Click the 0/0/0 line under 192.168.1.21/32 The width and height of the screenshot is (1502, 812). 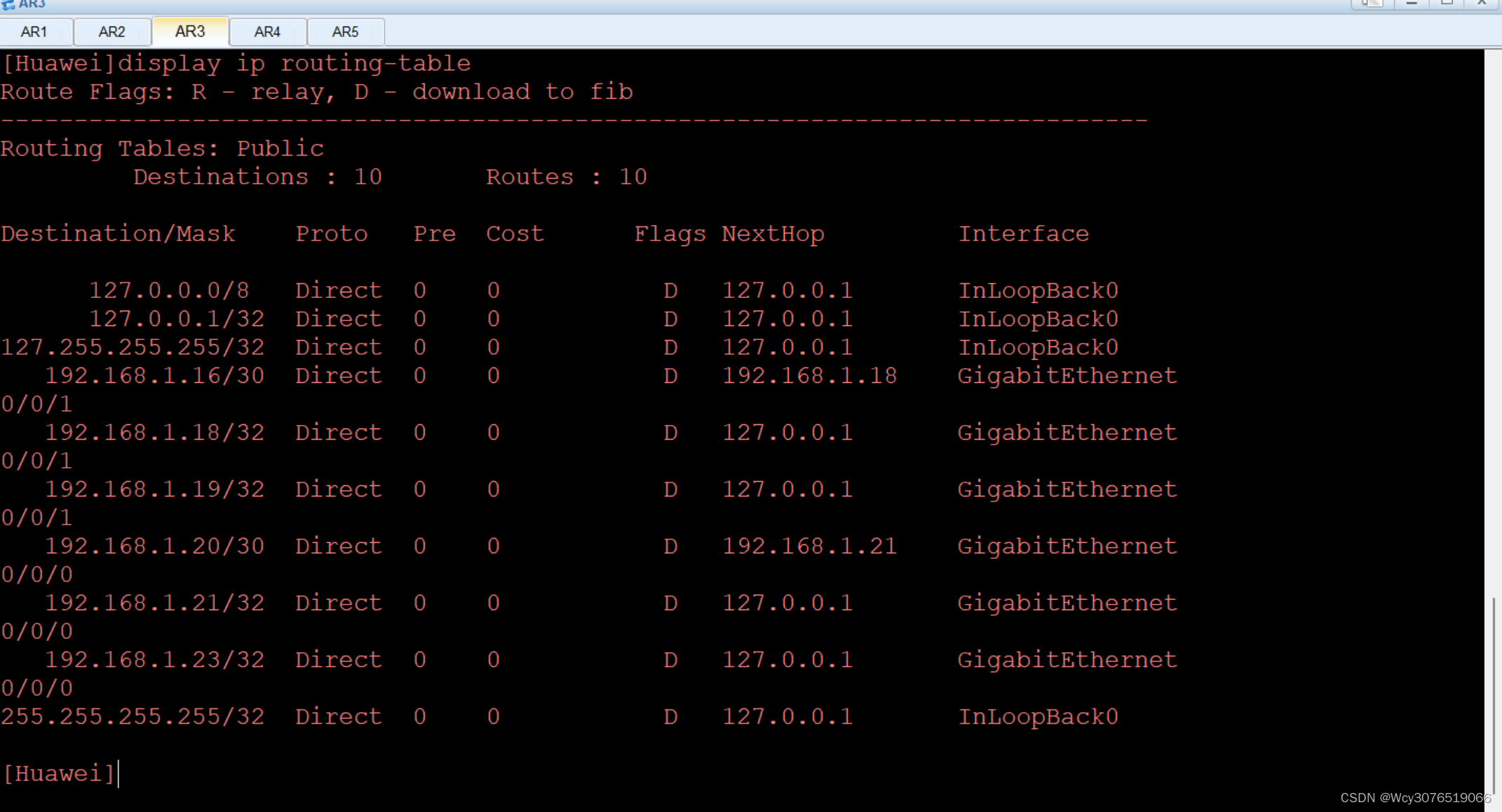(x=36, y=631)
